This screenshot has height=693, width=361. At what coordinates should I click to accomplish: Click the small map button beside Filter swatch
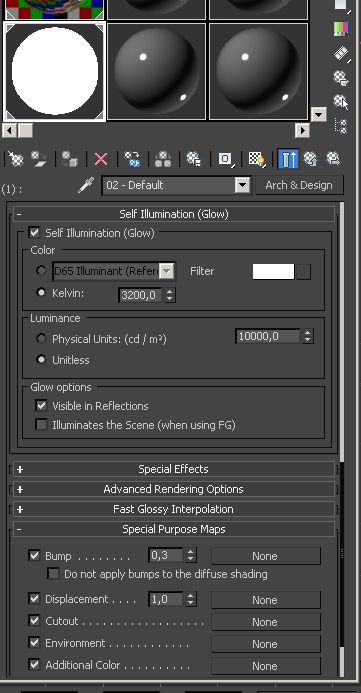(x=304, y=272)
